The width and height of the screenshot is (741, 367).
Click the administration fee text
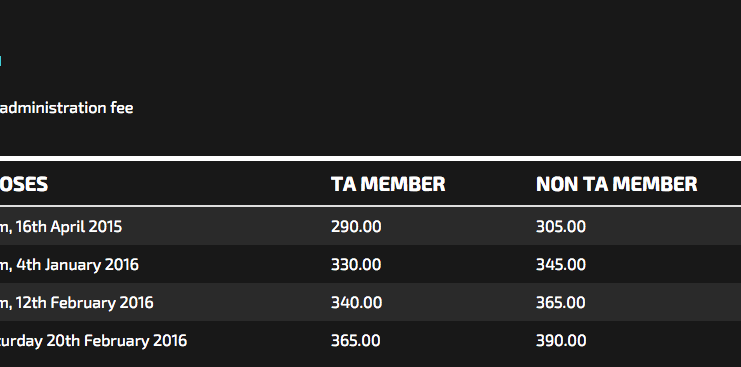point(67,108)
